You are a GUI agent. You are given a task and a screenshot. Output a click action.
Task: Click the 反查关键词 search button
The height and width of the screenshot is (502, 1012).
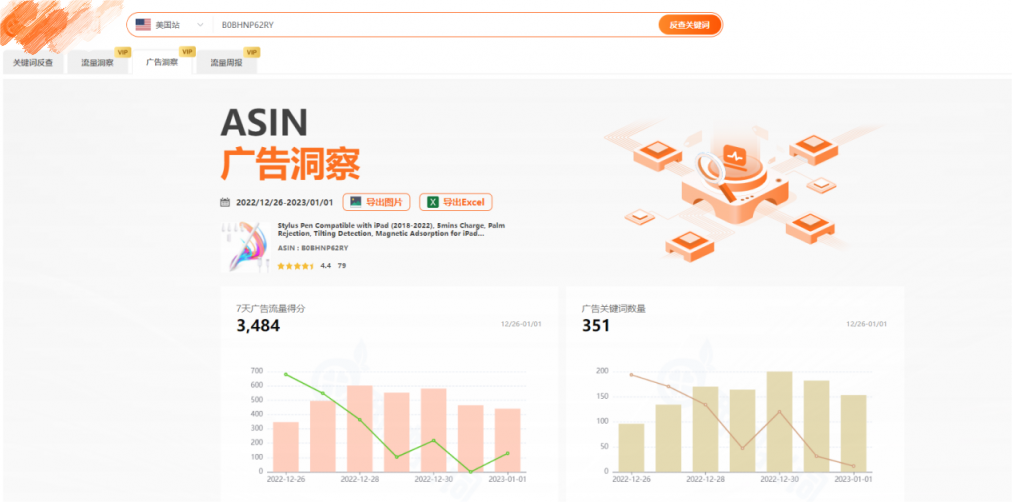689,25
